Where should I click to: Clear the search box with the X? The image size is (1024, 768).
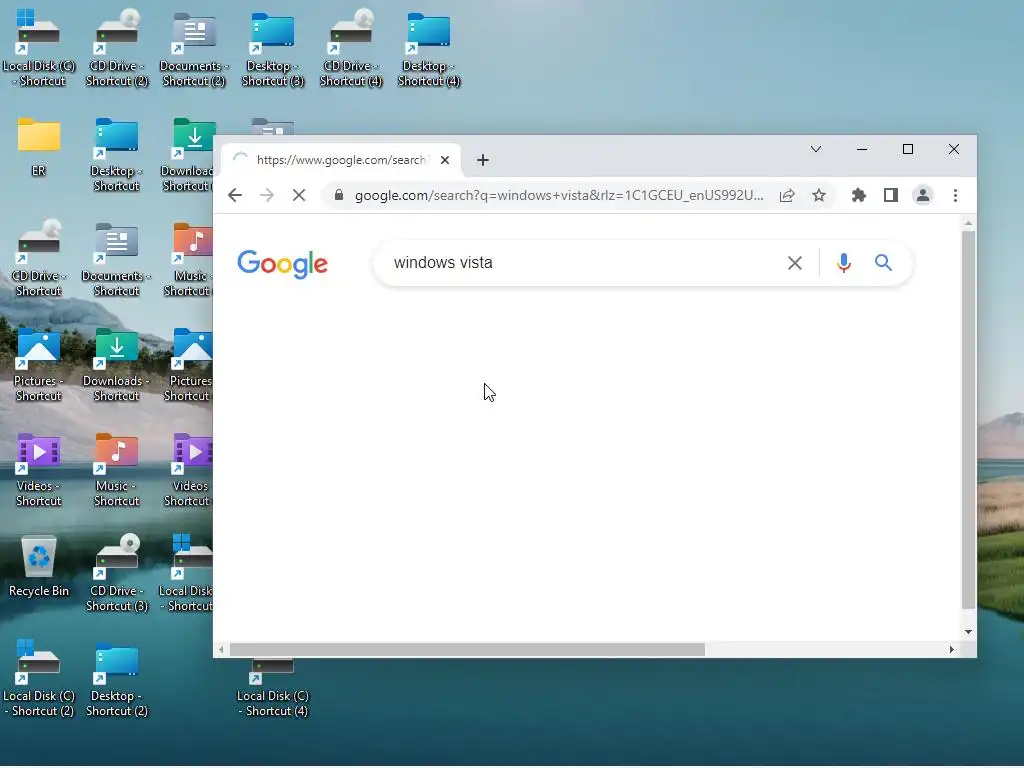pos(795,263)
